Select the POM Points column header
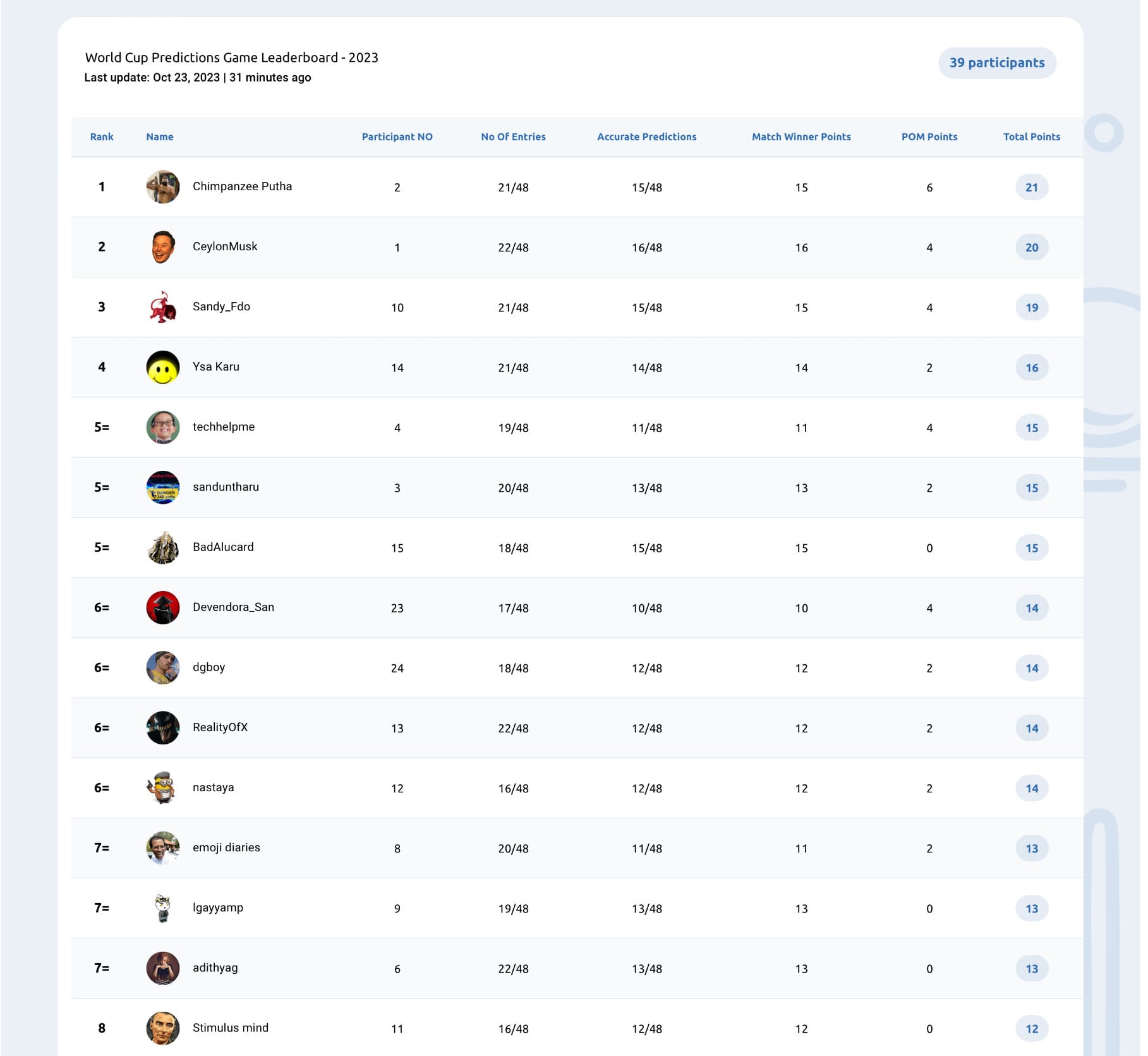Image resolution: width=1148 pixels, height=1056 pixels. (x=929, y=137)
